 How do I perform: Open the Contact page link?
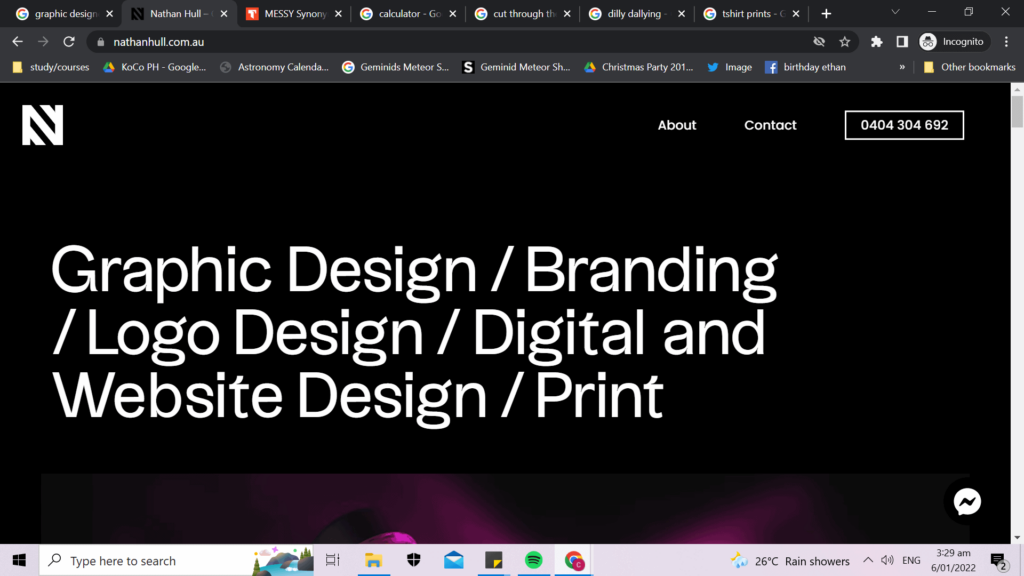point(770,125)
